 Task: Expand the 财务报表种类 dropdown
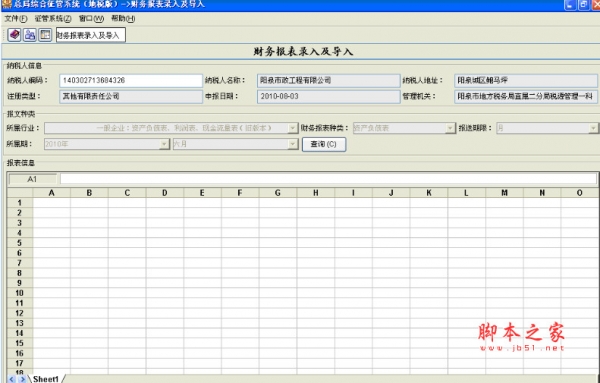[x=450, y=128]
